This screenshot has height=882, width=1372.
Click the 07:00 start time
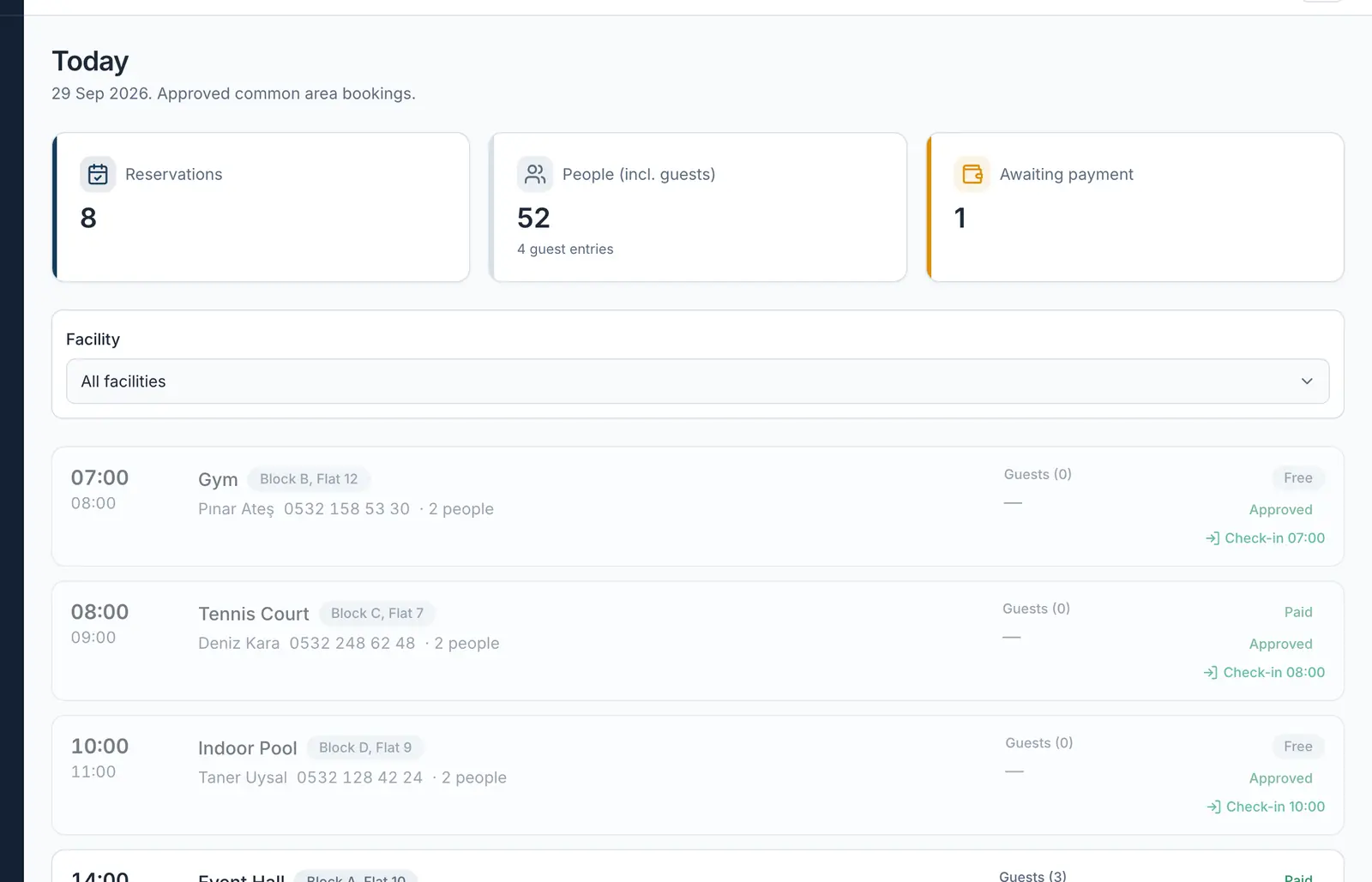(x=99, y=477)
